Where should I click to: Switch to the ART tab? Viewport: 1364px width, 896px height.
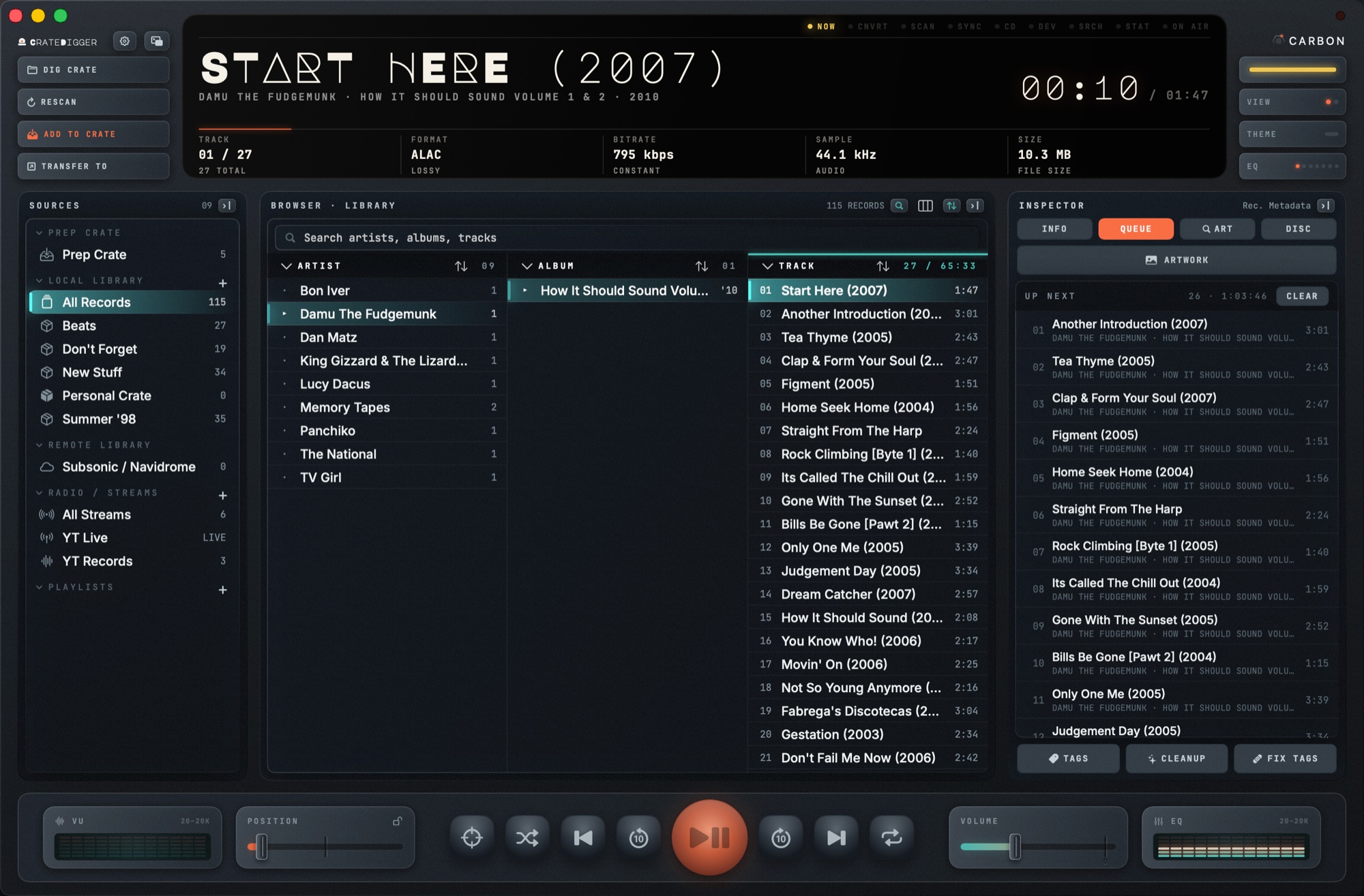pyautogui.click(x=1217, y=229)
